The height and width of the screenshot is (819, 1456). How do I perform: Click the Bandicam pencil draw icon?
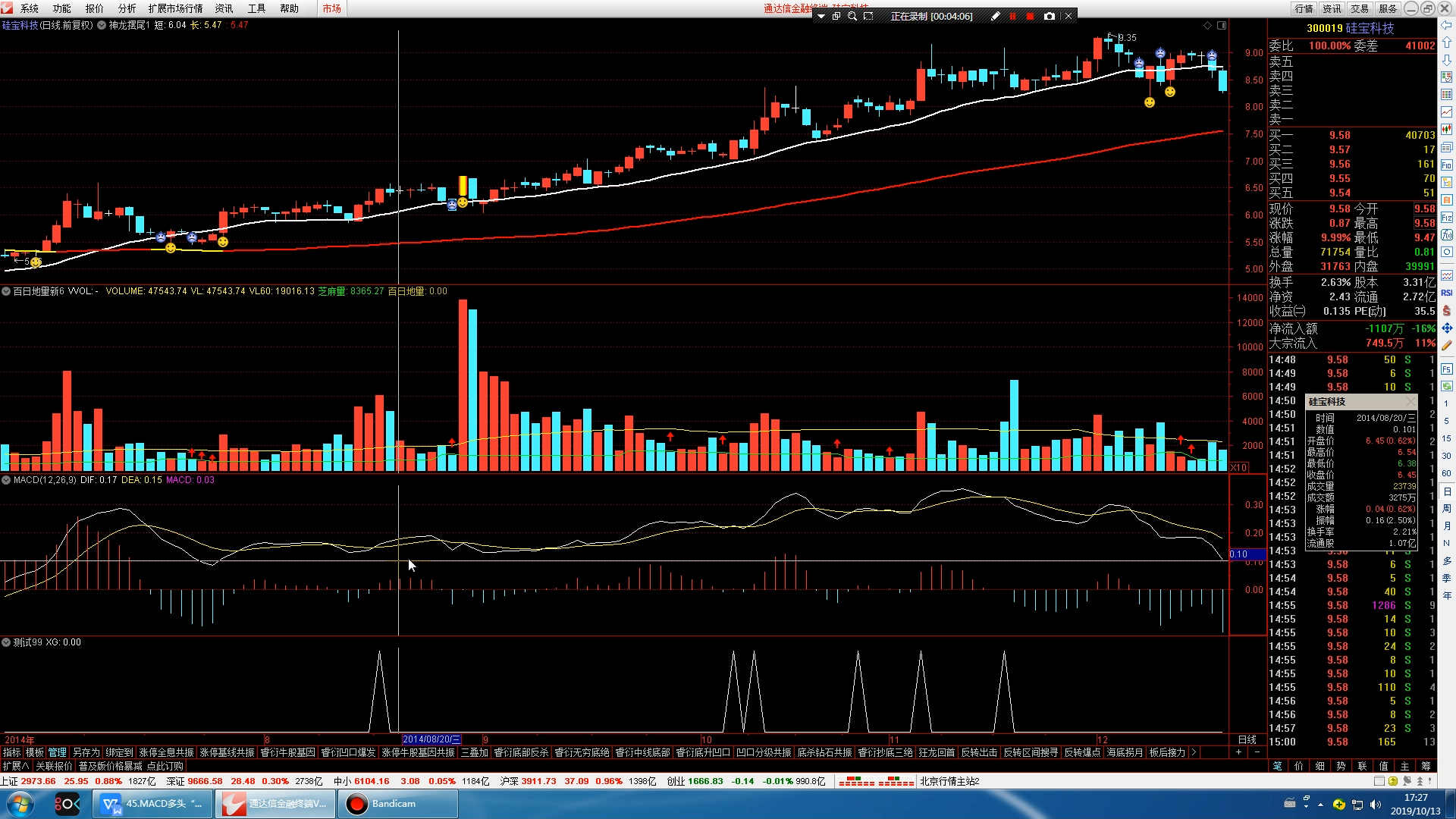pos(995,16)
